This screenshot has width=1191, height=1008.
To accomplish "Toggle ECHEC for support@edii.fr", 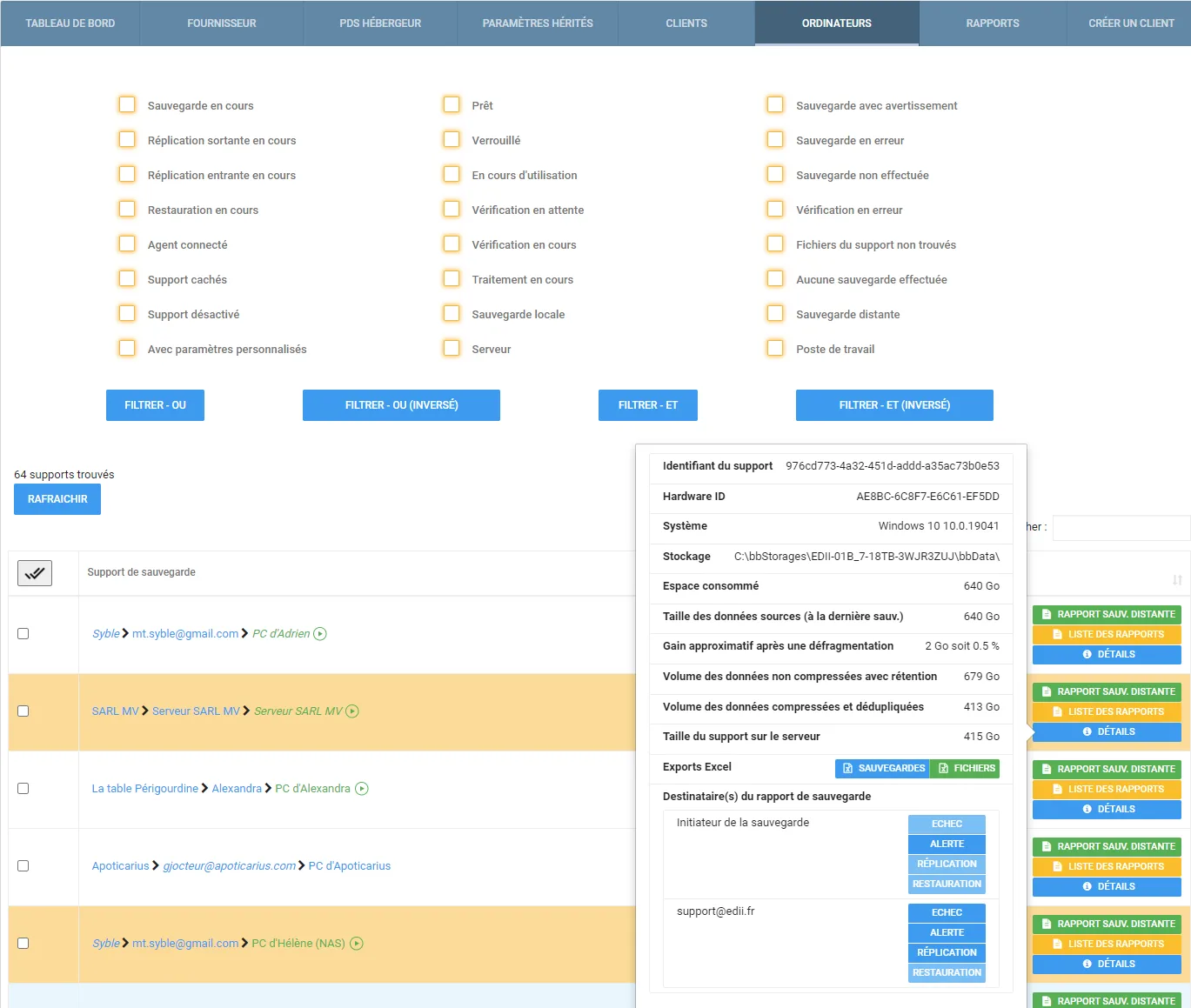I will [947, 913].
